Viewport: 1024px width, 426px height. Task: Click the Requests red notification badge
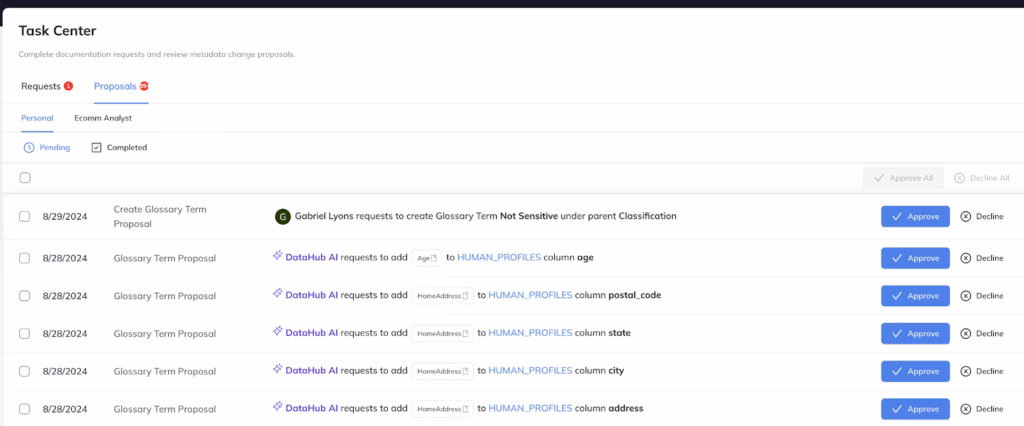68,86
